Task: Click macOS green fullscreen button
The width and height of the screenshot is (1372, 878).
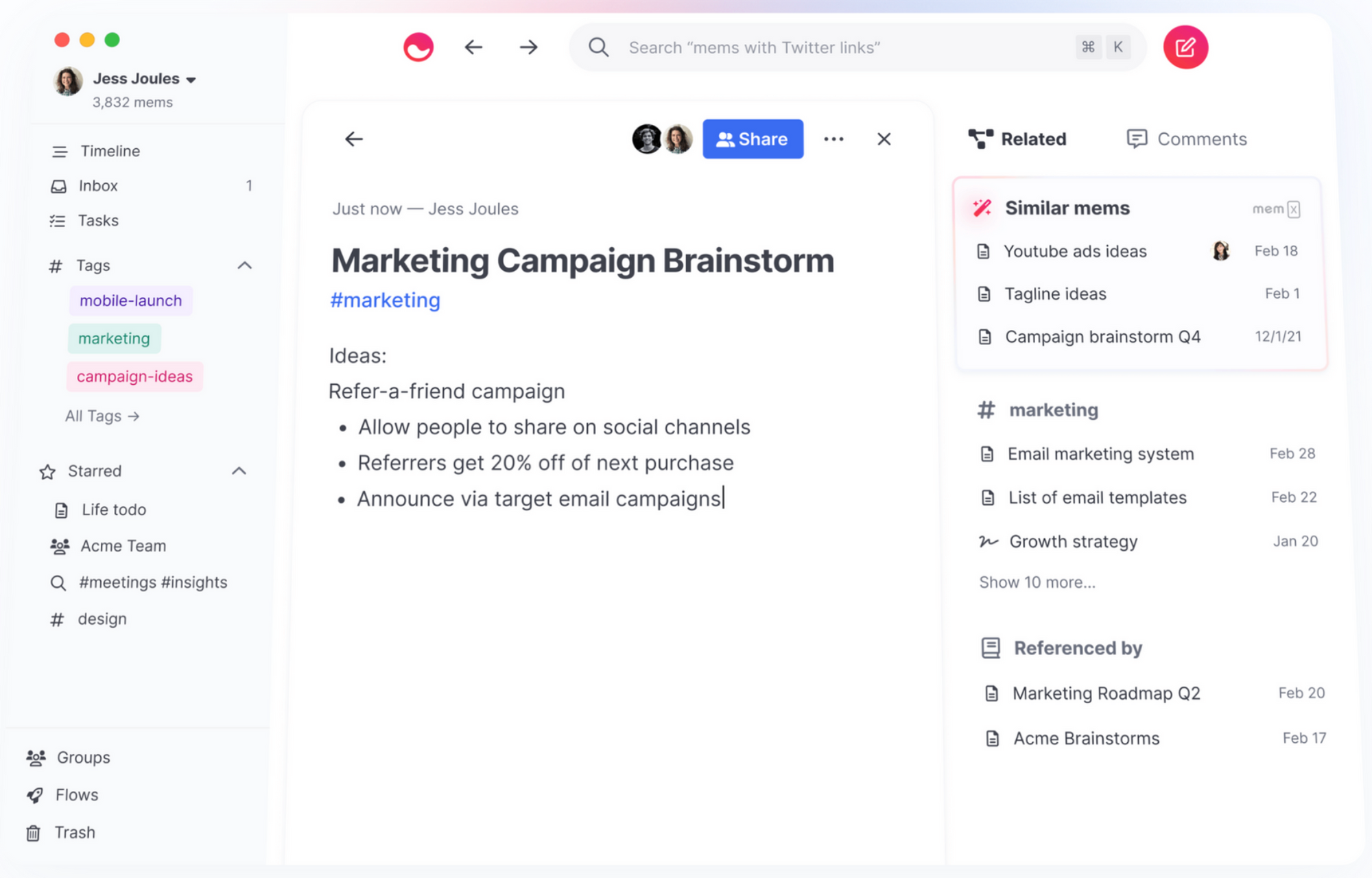Action: click(112, 40)
